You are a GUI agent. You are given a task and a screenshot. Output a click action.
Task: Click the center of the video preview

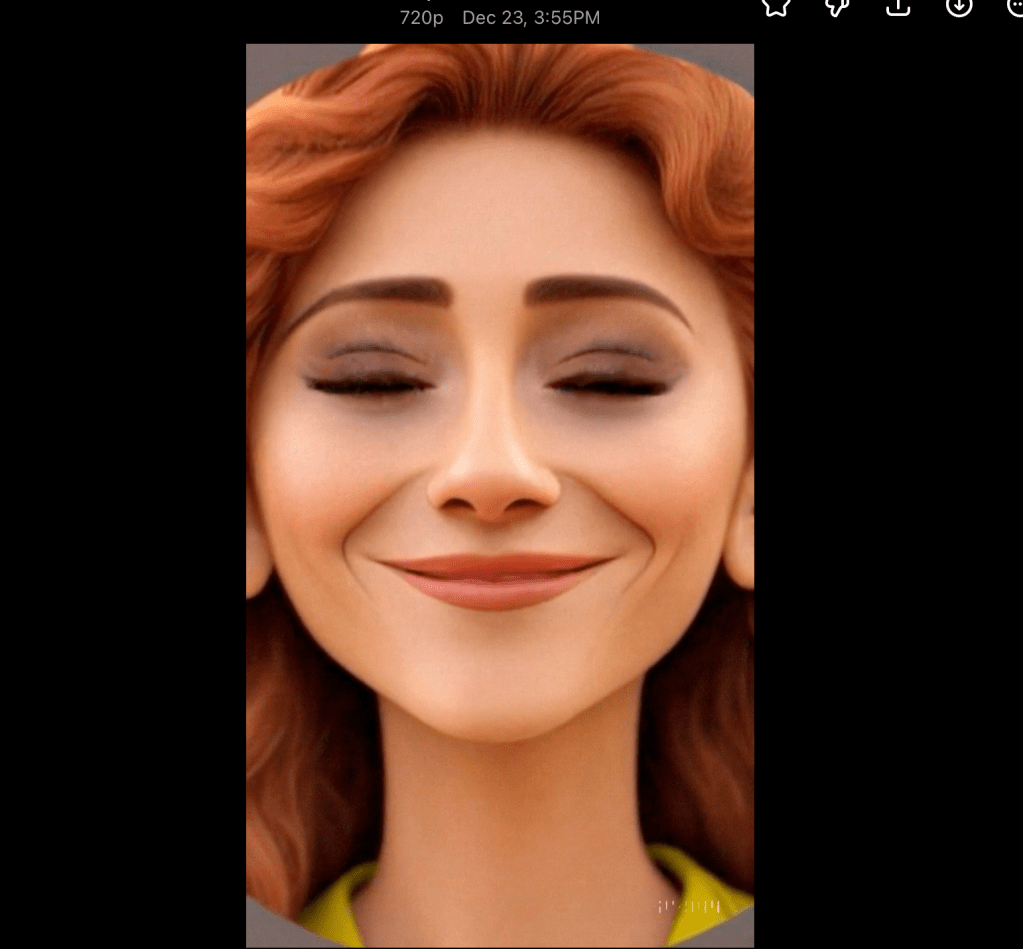500,495
